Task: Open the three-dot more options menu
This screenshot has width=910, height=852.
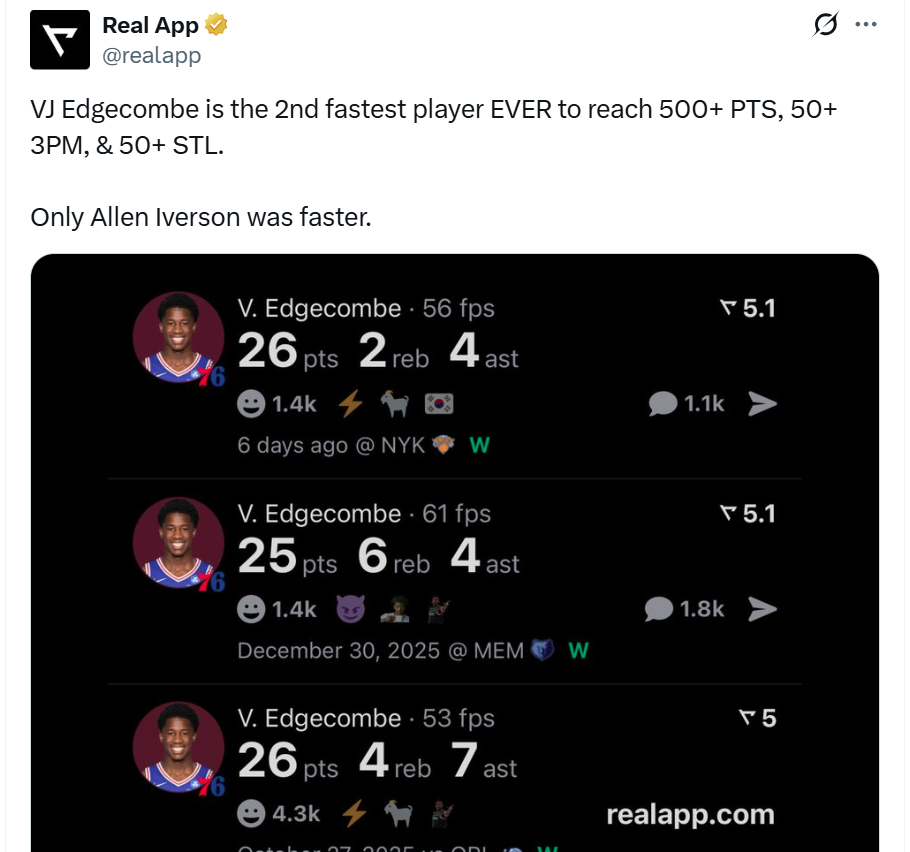Action: [866, 25]
